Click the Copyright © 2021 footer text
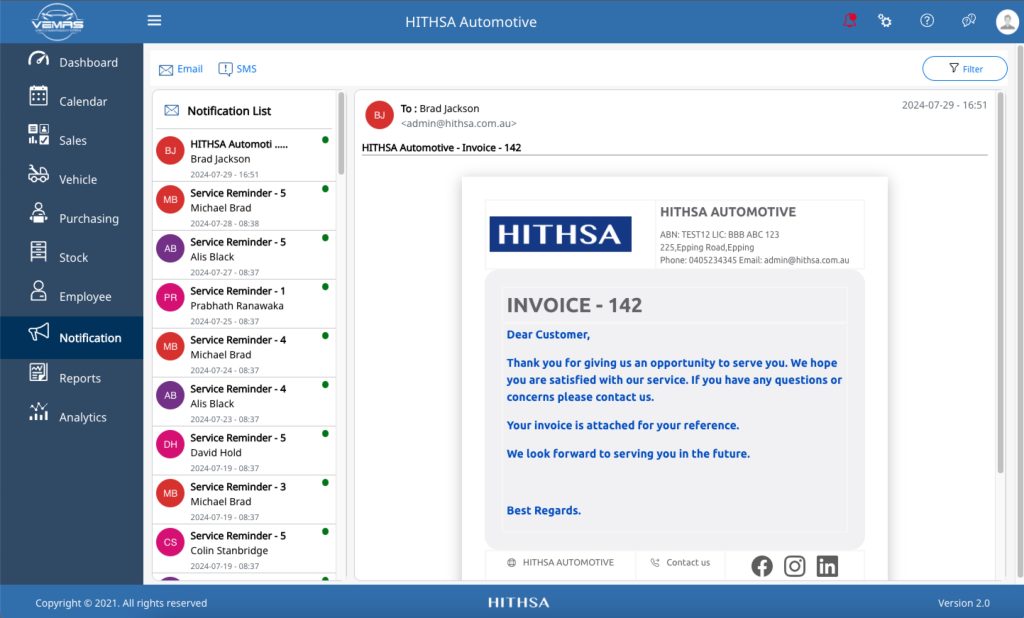The height and width of the screenshot is (618, 1024). (x=121, y=603)
